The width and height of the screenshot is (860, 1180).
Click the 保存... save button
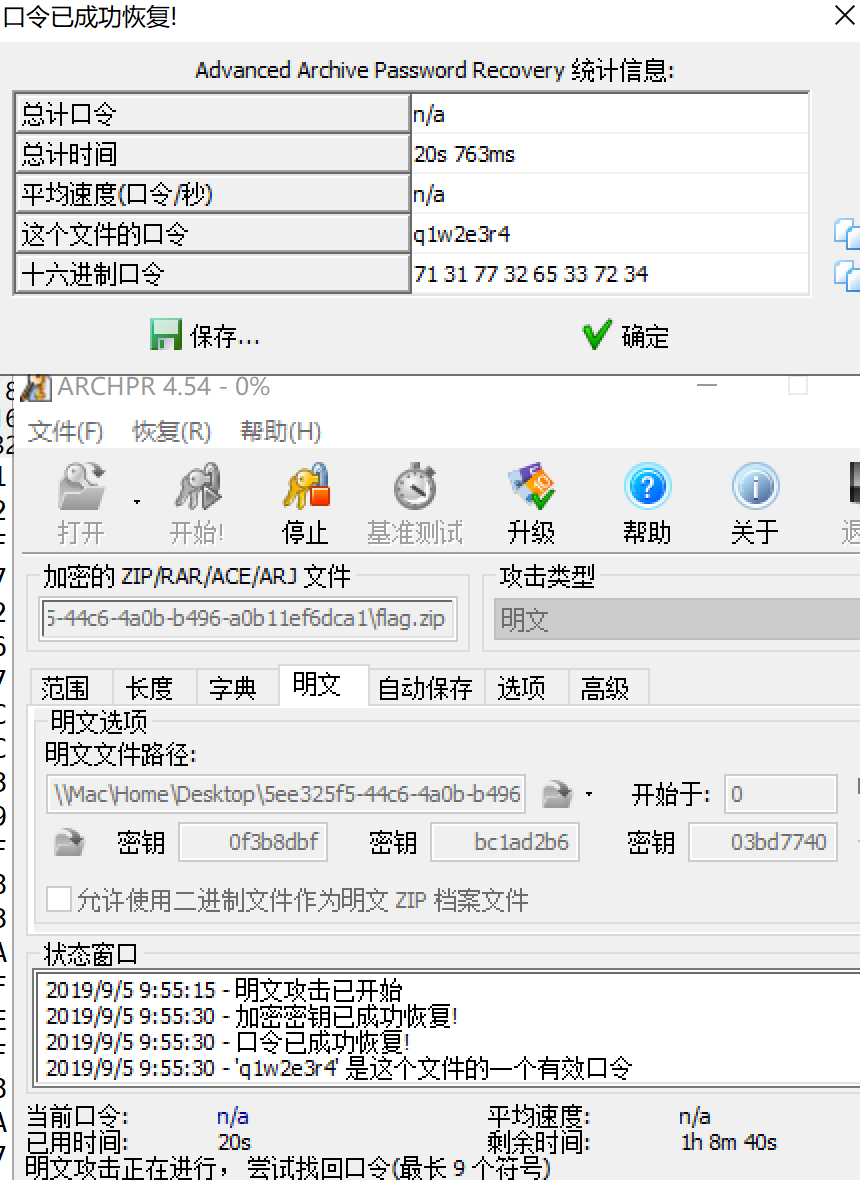click(x=205, y=336)
